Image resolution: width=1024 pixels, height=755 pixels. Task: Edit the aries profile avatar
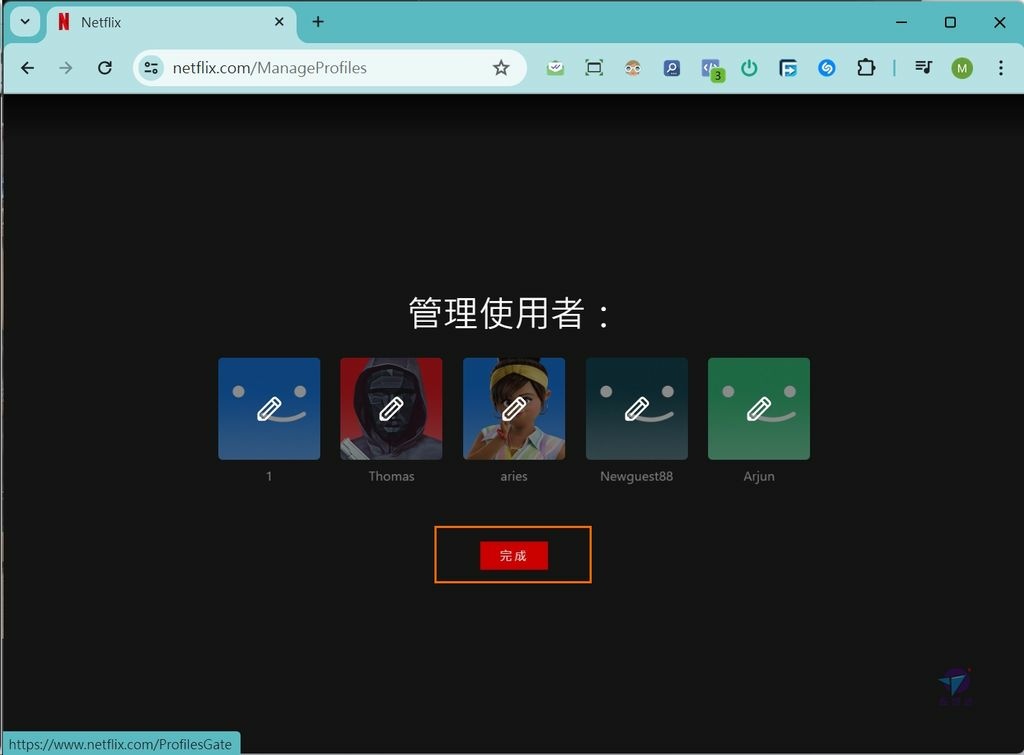514,409
